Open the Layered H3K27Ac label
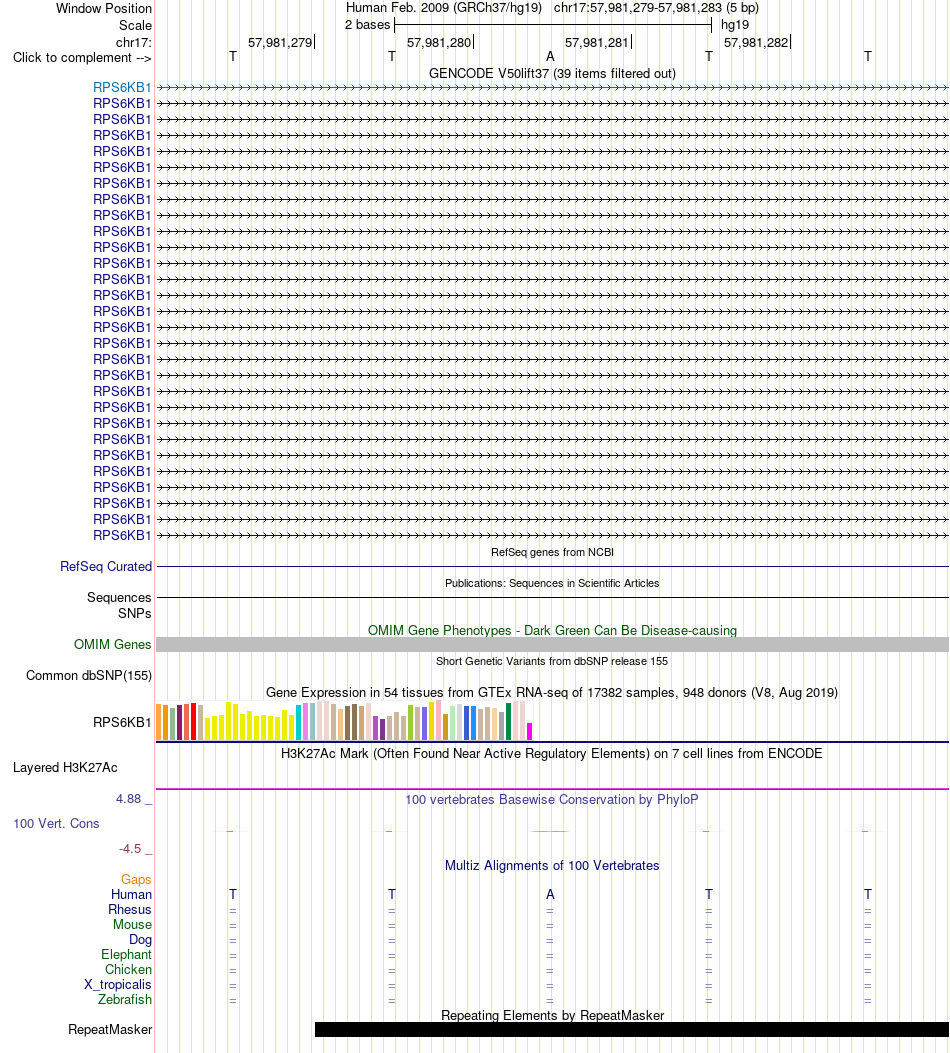Screen dimensions: 950x1053 (x=65, y=768)
